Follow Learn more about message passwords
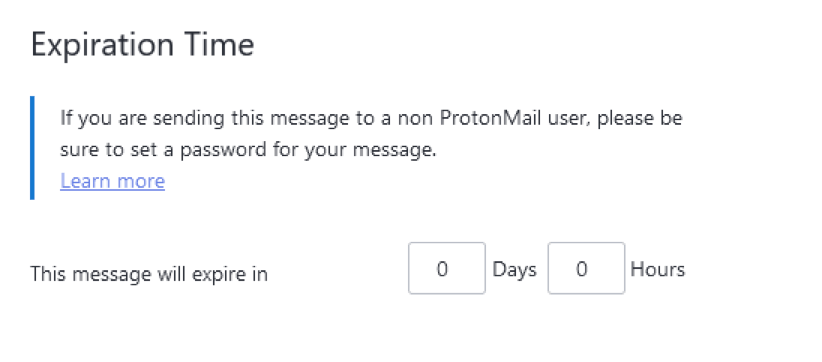The width and height of the screenshot is (822, 362). pyautogui.click(x=113, y=181)
